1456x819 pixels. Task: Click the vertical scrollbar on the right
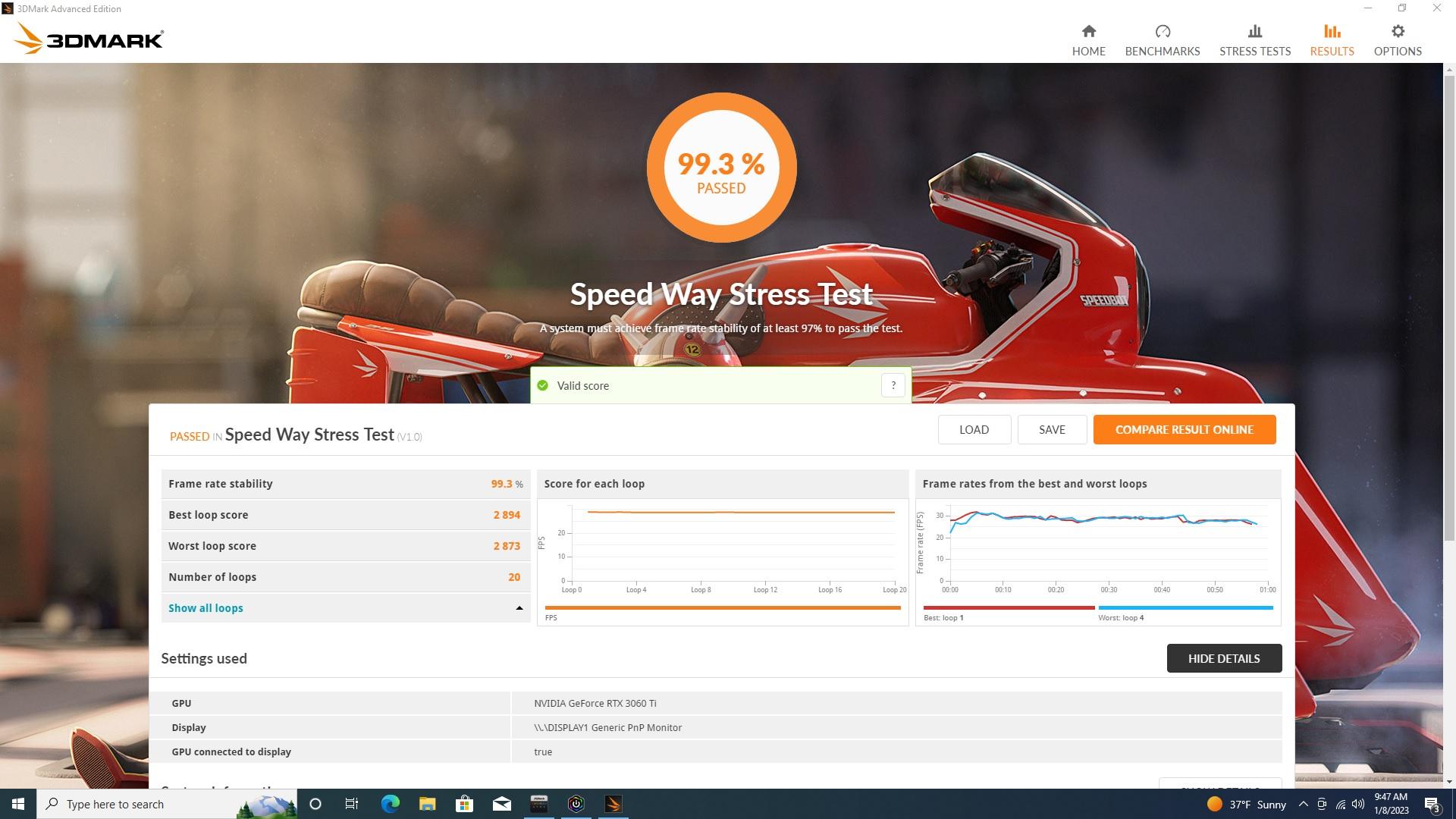point(1449,303)
